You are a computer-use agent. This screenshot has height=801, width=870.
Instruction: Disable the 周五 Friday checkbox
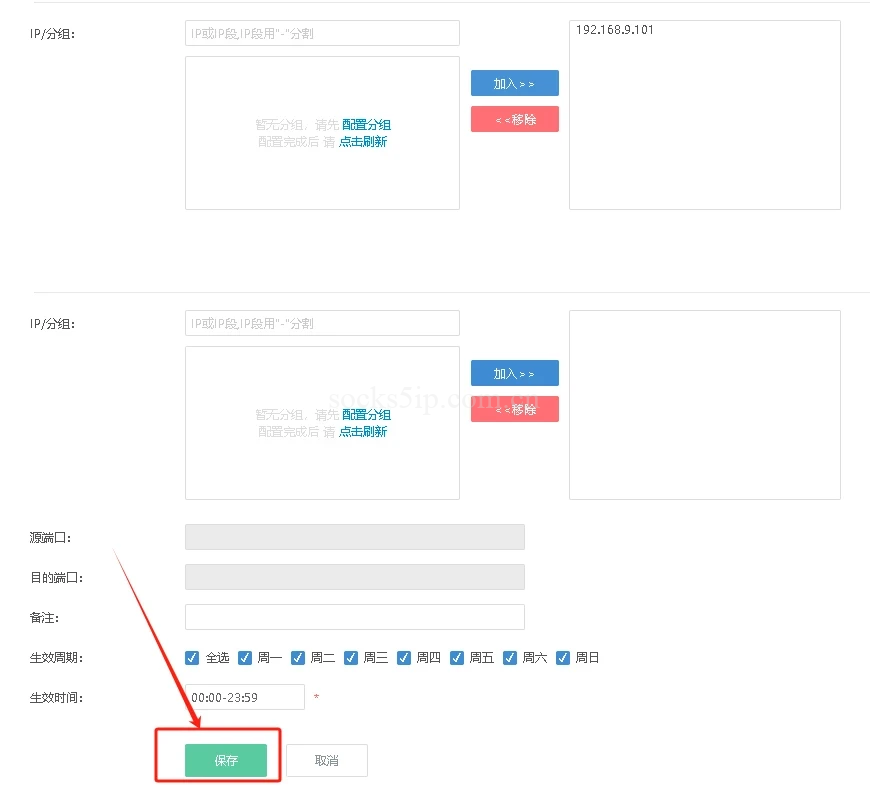(x=457, y=658)
